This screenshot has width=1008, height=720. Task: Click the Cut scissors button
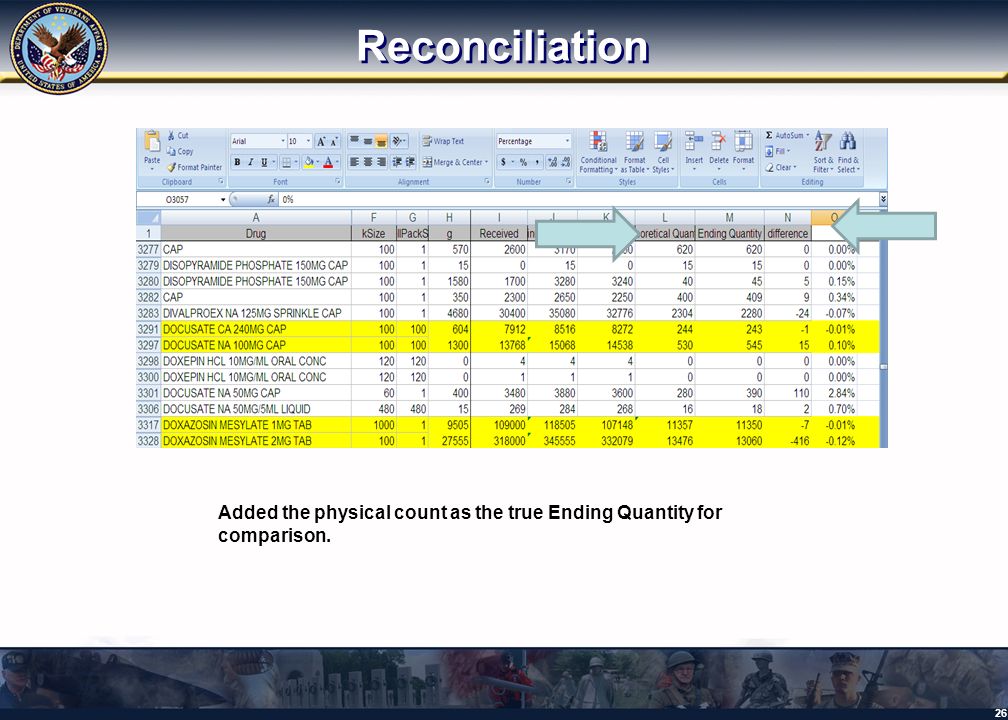pos(179,136)
